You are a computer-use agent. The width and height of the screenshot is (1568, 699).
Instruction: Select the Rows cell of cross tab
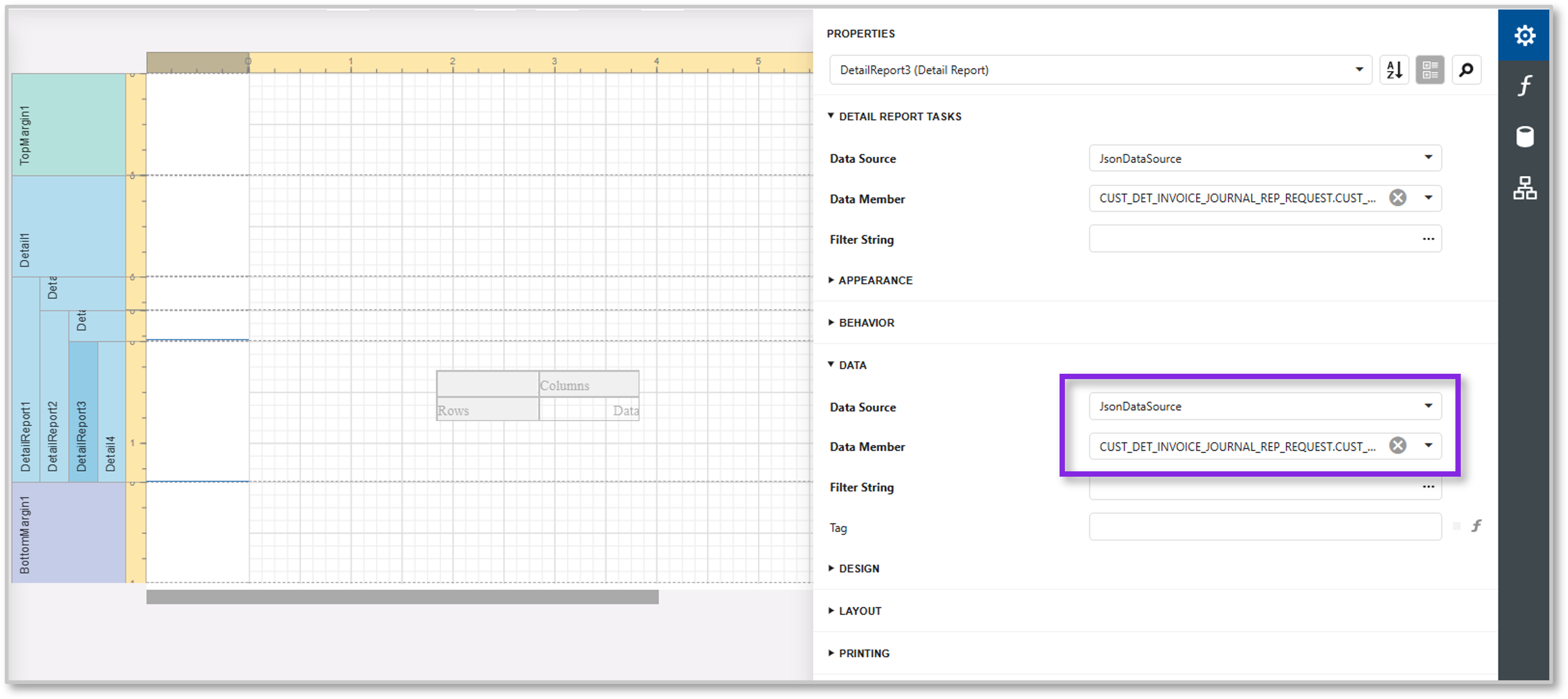point(488,410)
